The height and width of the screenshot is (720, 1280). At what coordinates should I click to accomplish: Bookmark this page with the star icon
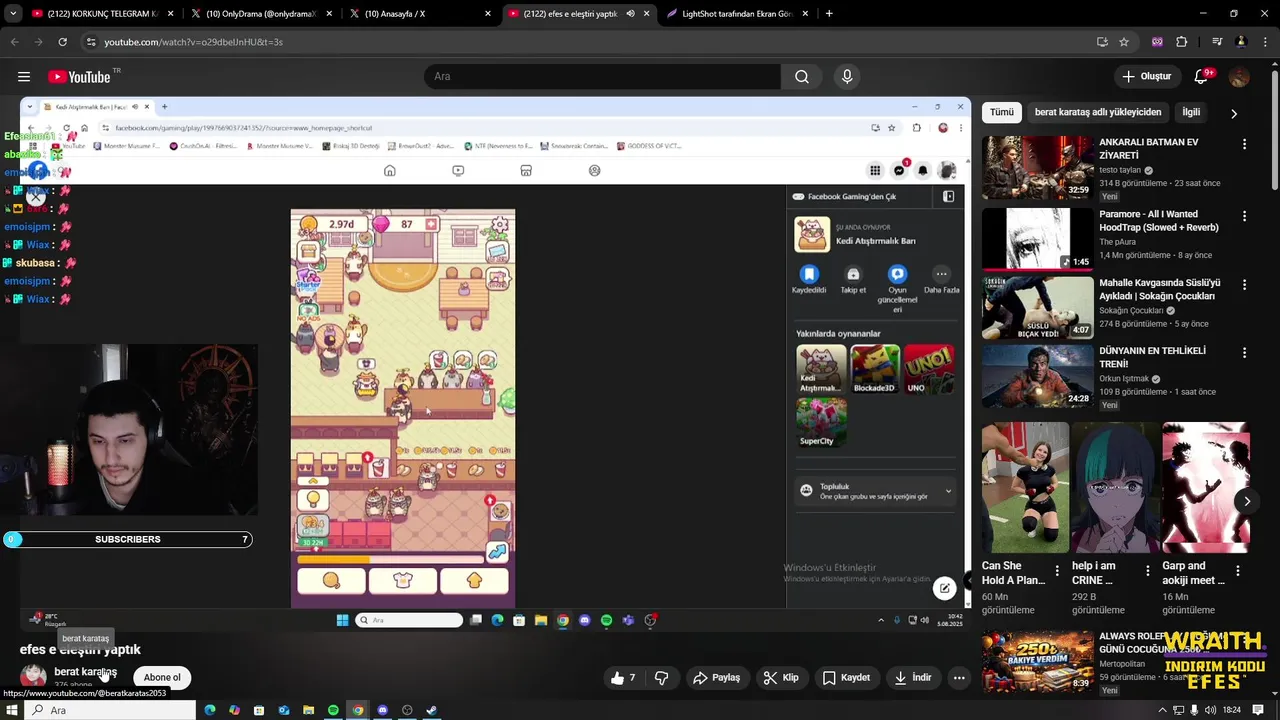pyautogui.click(x=1124, y=42)
